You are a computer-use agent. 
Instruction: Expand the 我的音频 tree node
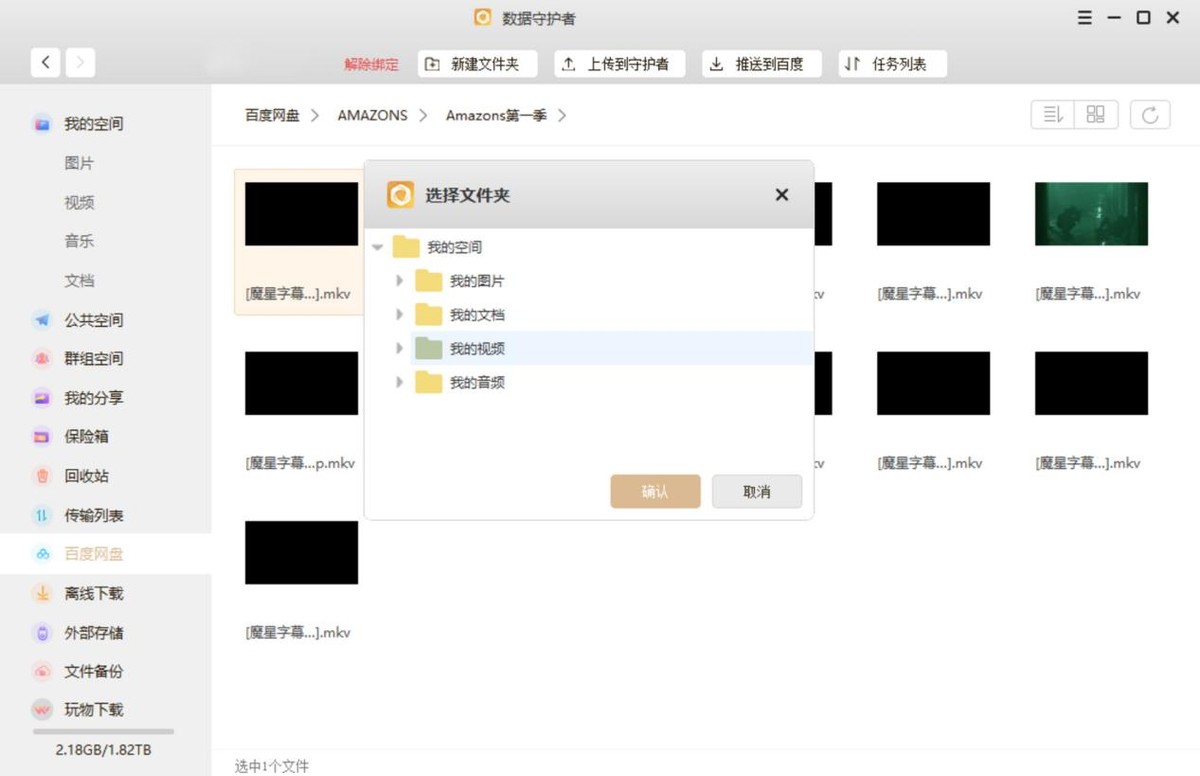400,382
